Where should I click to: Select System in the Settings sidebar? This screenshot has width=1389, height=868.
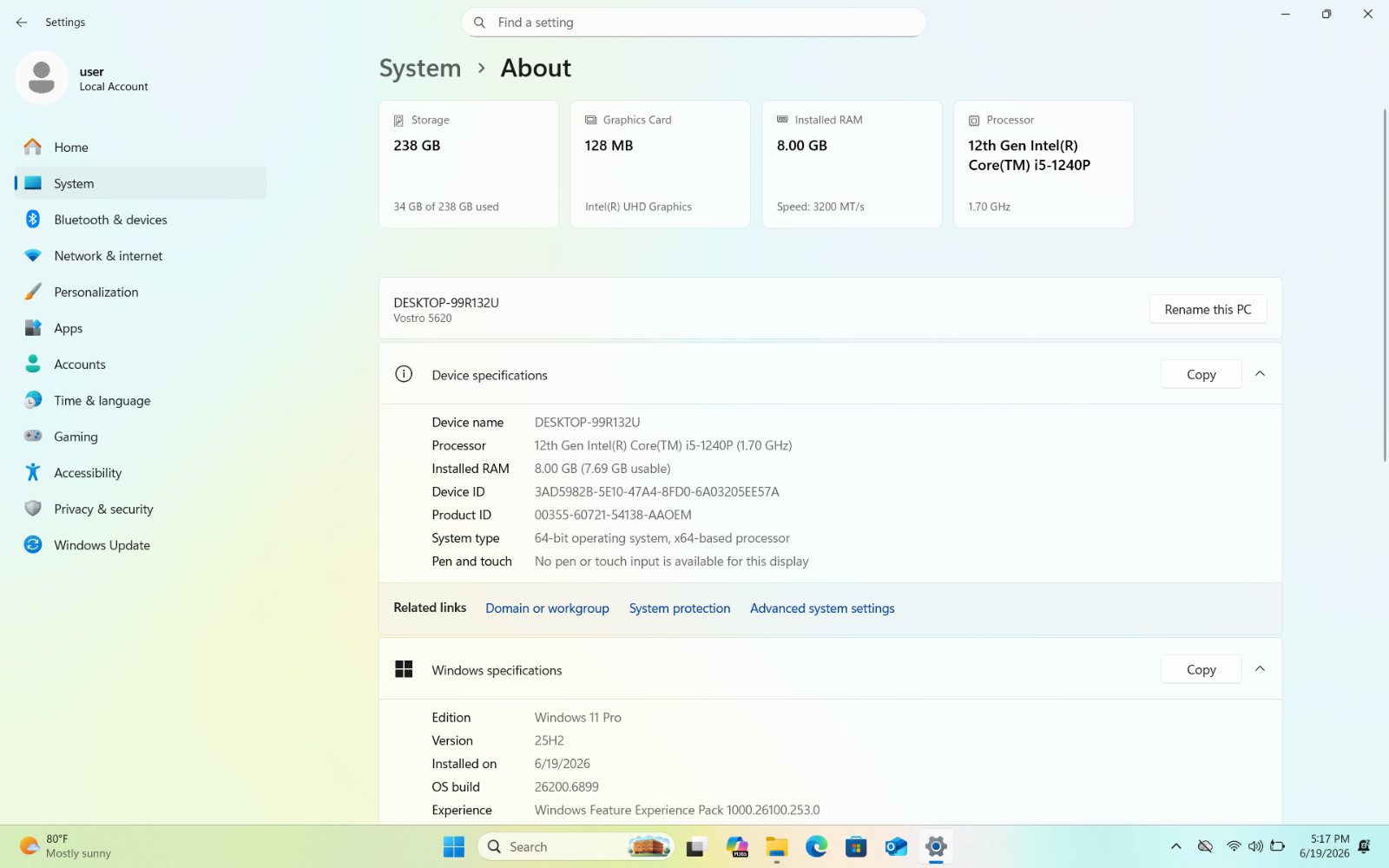(141, 183)
